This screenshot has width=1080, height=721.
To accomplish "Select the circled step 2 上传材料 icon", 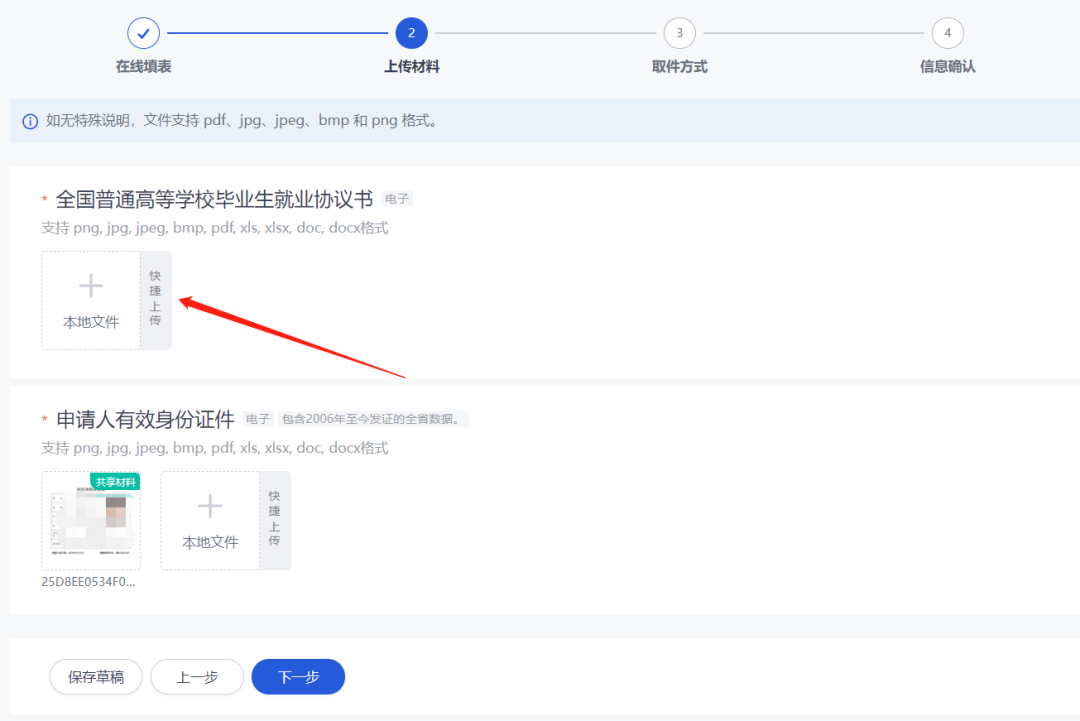I will point(411,32).
